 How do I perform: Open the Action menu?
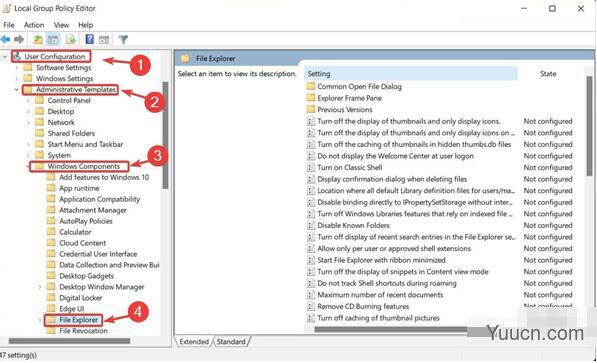coord(34,25)
